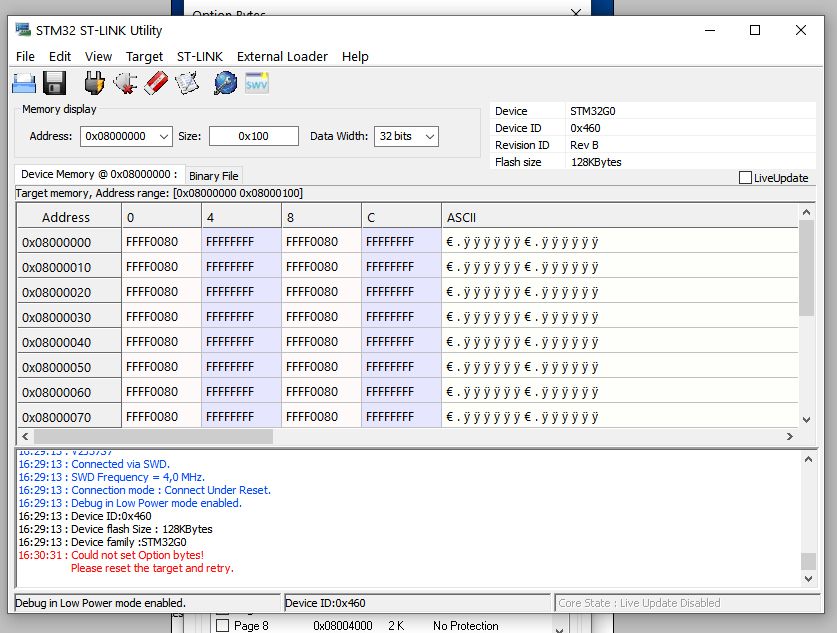Select row header 0x08000070
837x633 pixels.
tap(69, 417)
